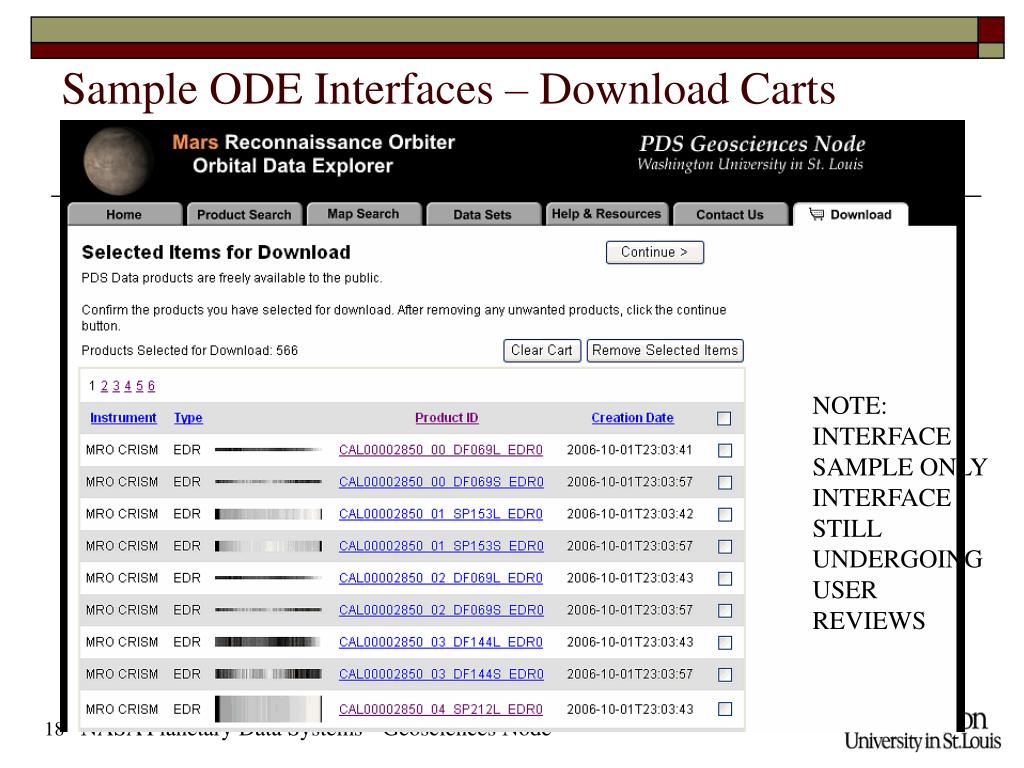Open product link CAL00002850_01_SP153L_EDR0
Screen dimensions: 1024x768
(441, 514)
